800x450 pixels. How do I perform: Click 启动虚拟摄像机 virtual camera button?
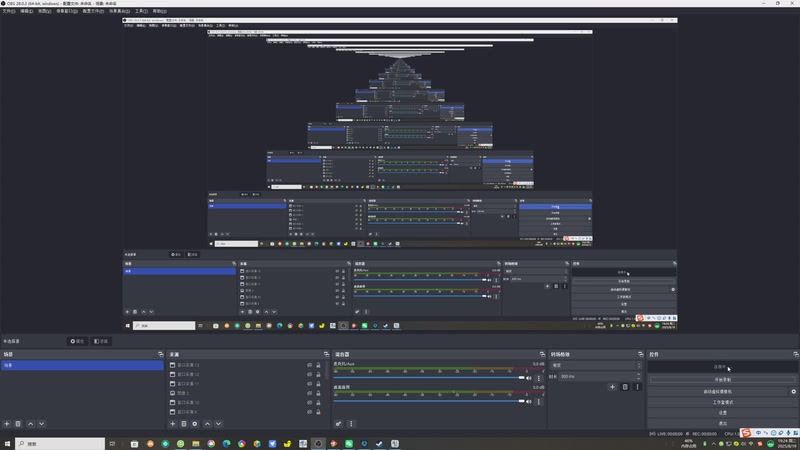[x=717, y=391]
